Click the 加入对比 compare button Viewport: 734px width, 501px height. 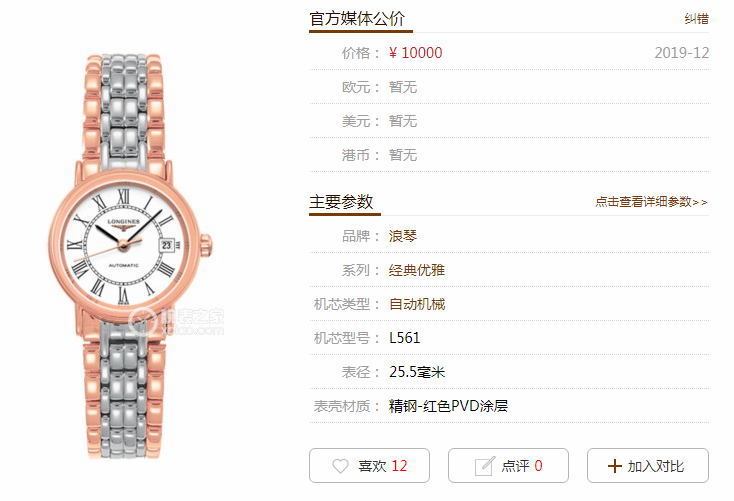click(648, 465)
